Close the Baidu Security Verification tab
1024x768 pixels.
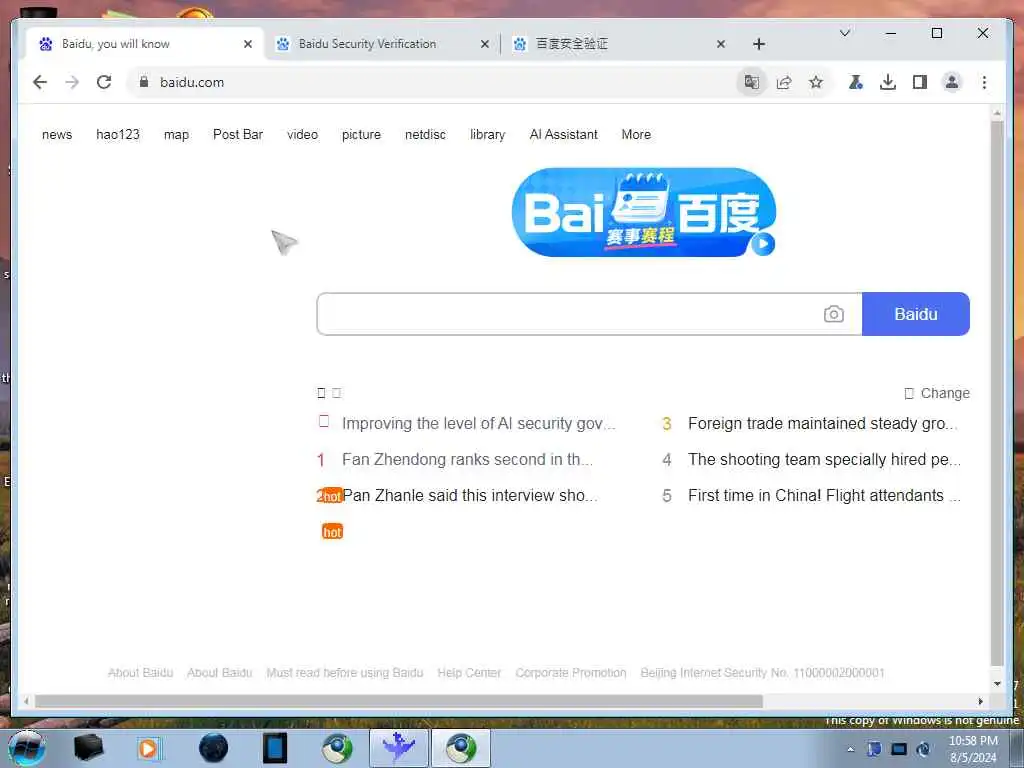point(485,44)
